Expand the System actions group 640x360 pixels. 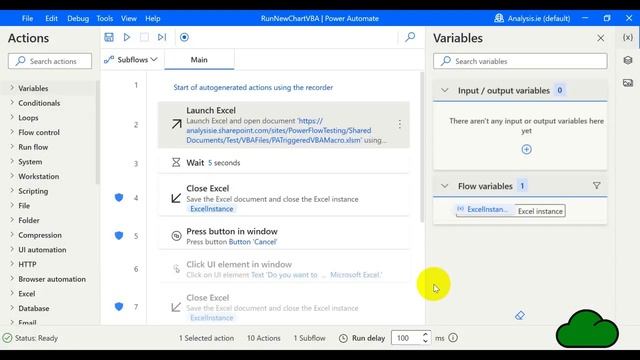coord(12,161)
